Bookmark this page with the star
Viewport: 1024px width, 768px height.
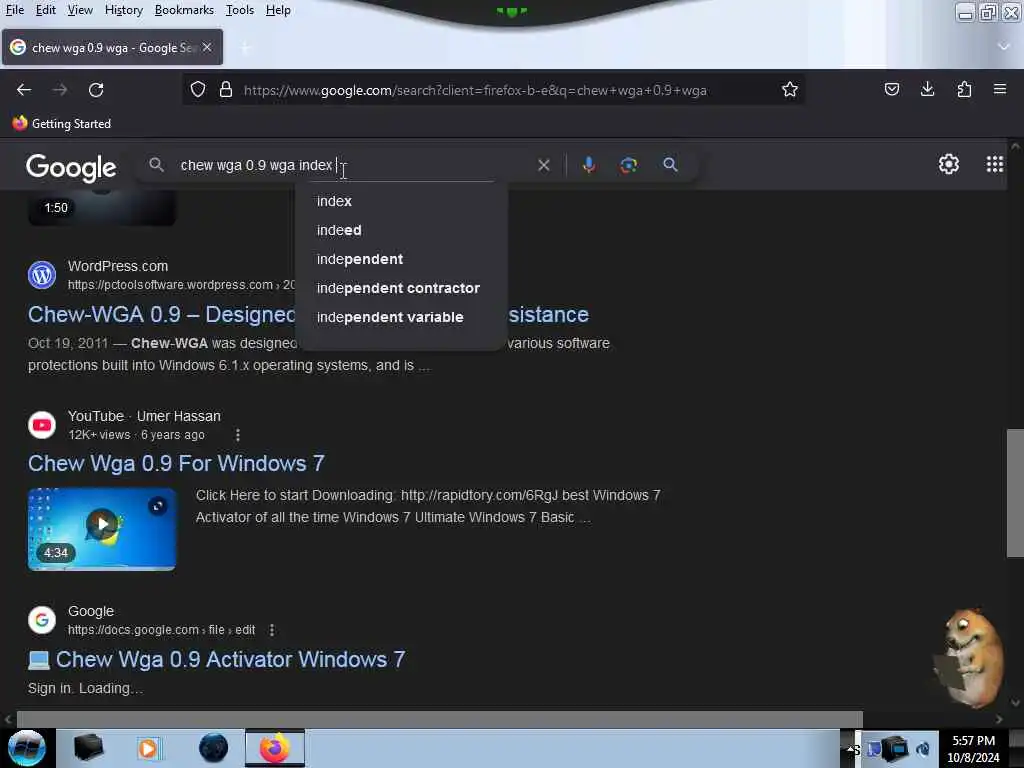click(x=790, y=89)
